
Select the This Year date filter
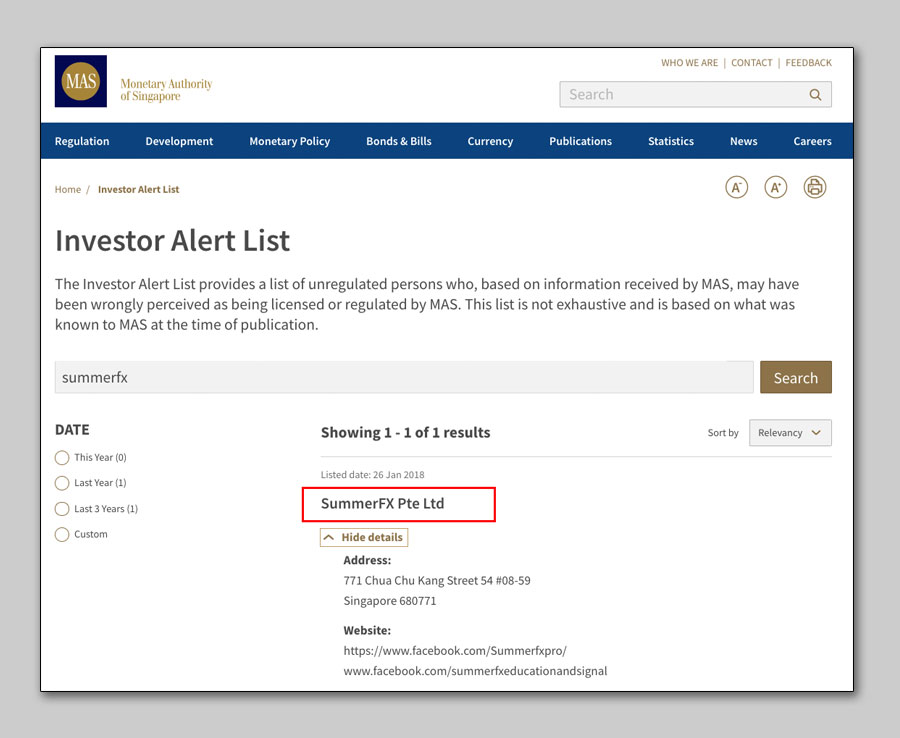coord(62,457)
